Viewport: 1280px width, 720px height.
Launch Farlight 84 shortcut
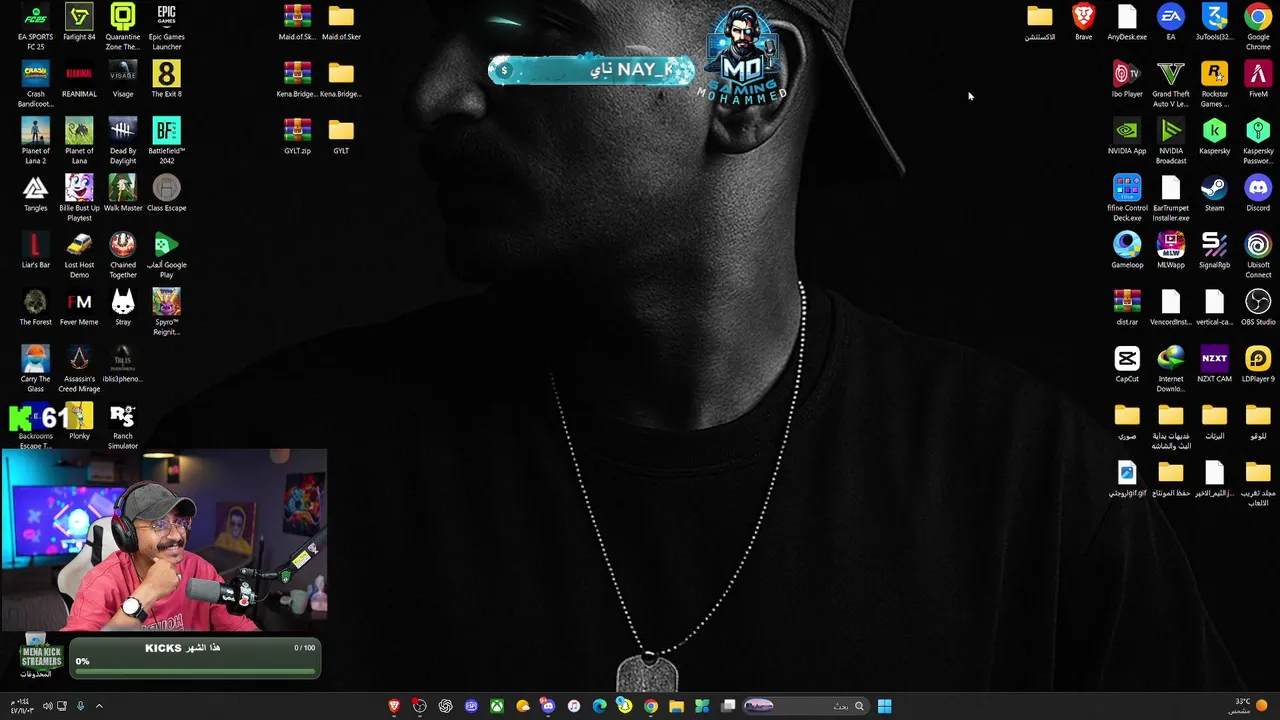[x=79, y=23]
